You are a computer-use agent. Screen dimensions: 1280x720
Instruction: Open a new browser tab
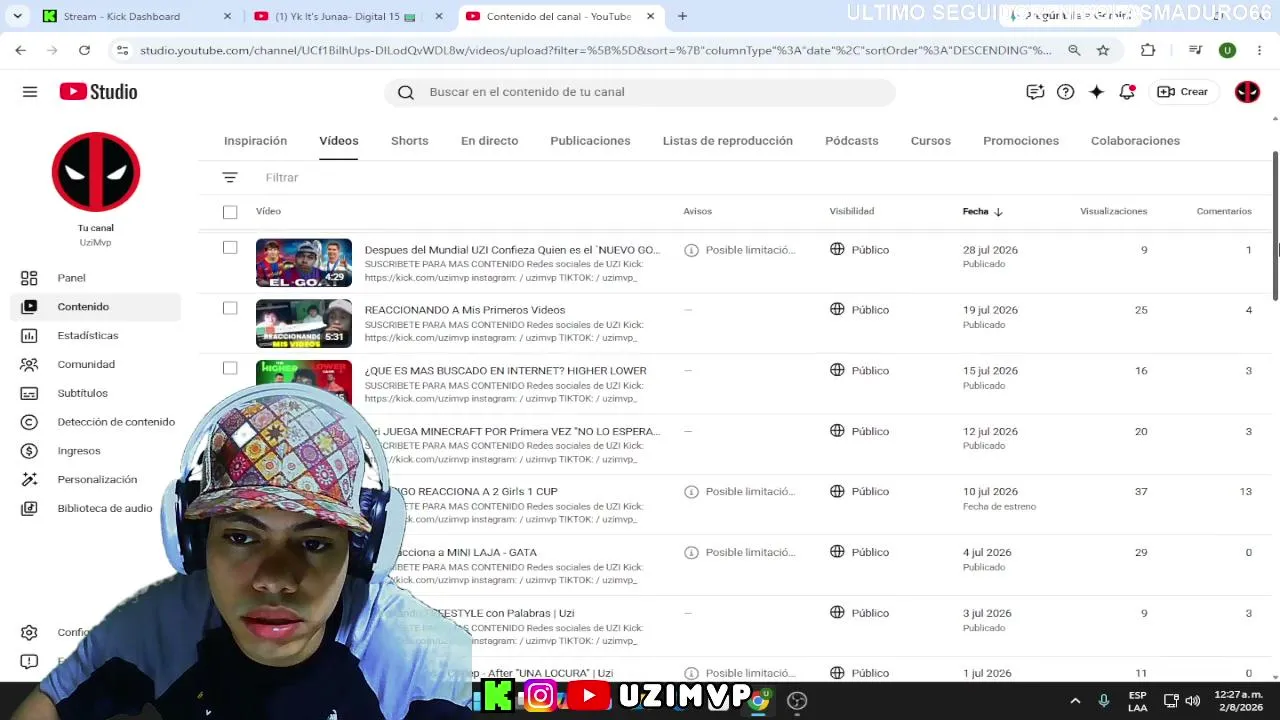click(682, 16)
